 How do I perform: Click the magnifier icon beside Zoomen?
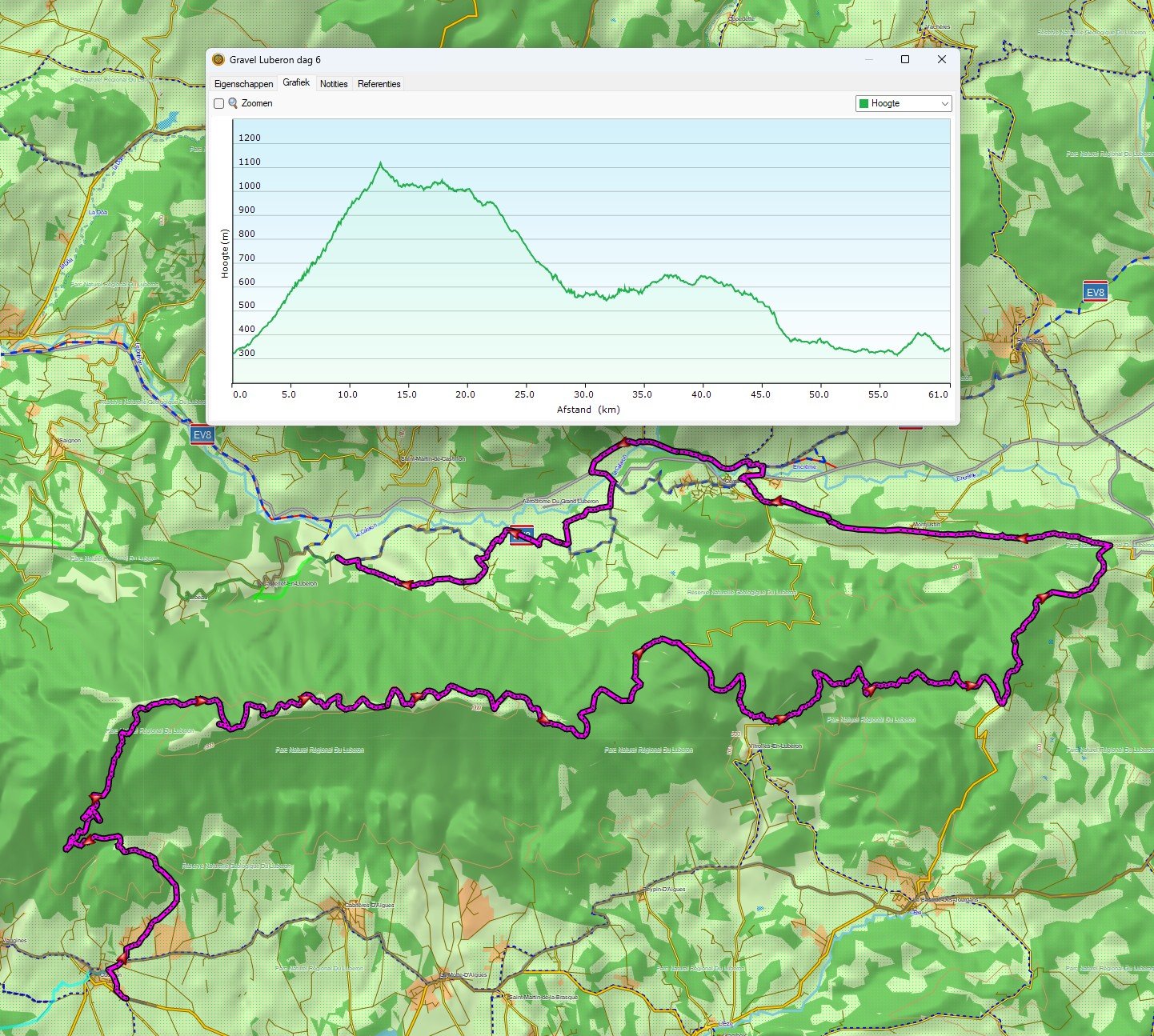[x=233, y=103]
